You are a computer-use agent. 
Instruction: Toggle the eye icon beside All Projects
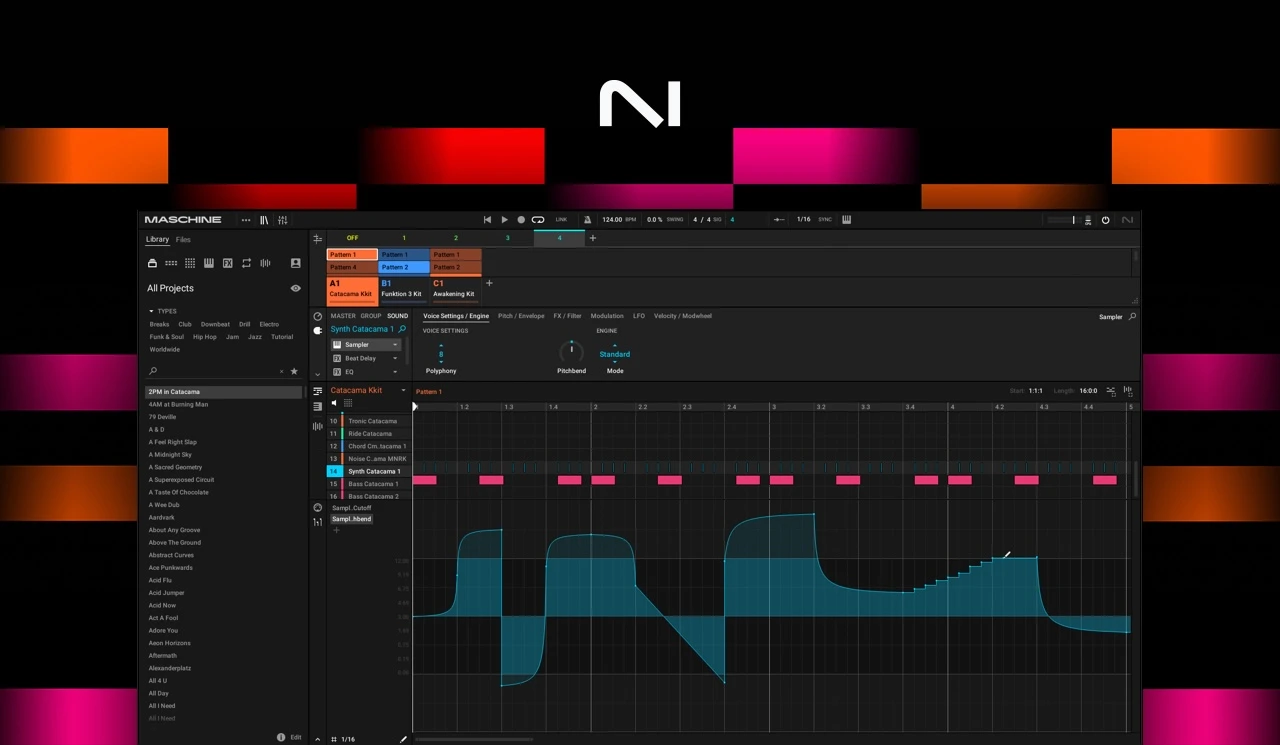(295, 288)
